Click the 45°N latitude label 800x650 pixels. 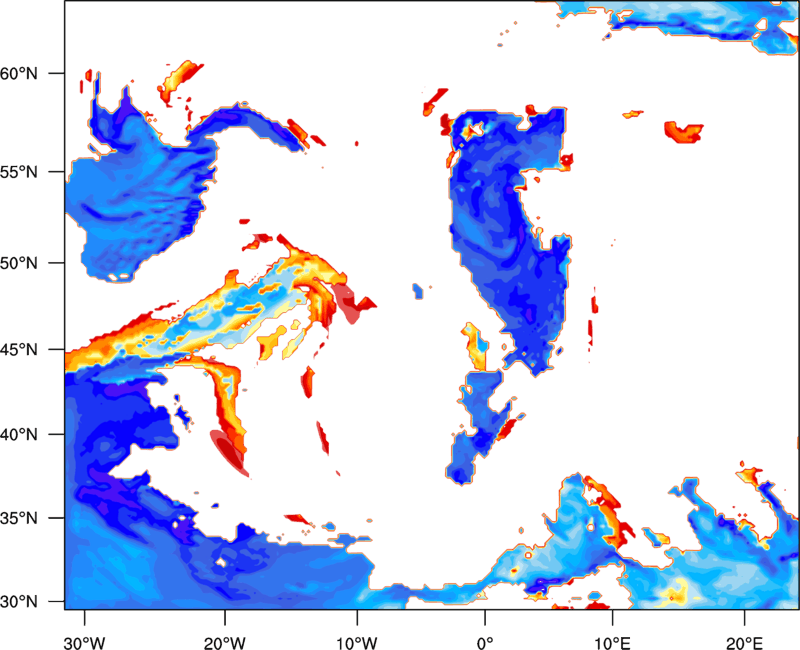(19, 350)
